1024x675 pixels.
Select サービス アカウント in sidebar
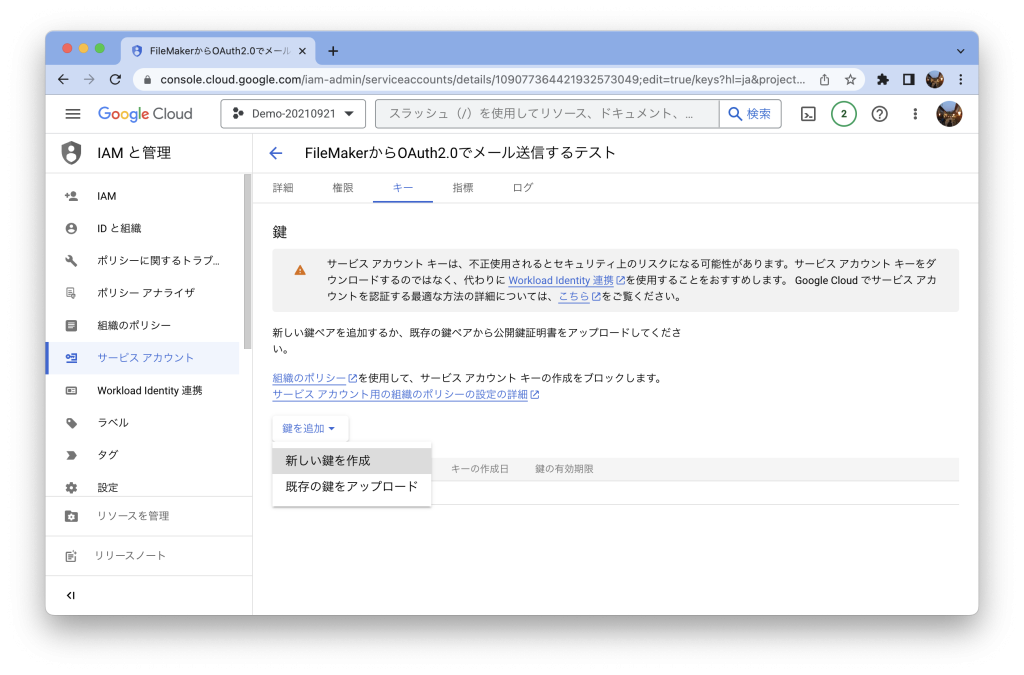click(144, 358)
